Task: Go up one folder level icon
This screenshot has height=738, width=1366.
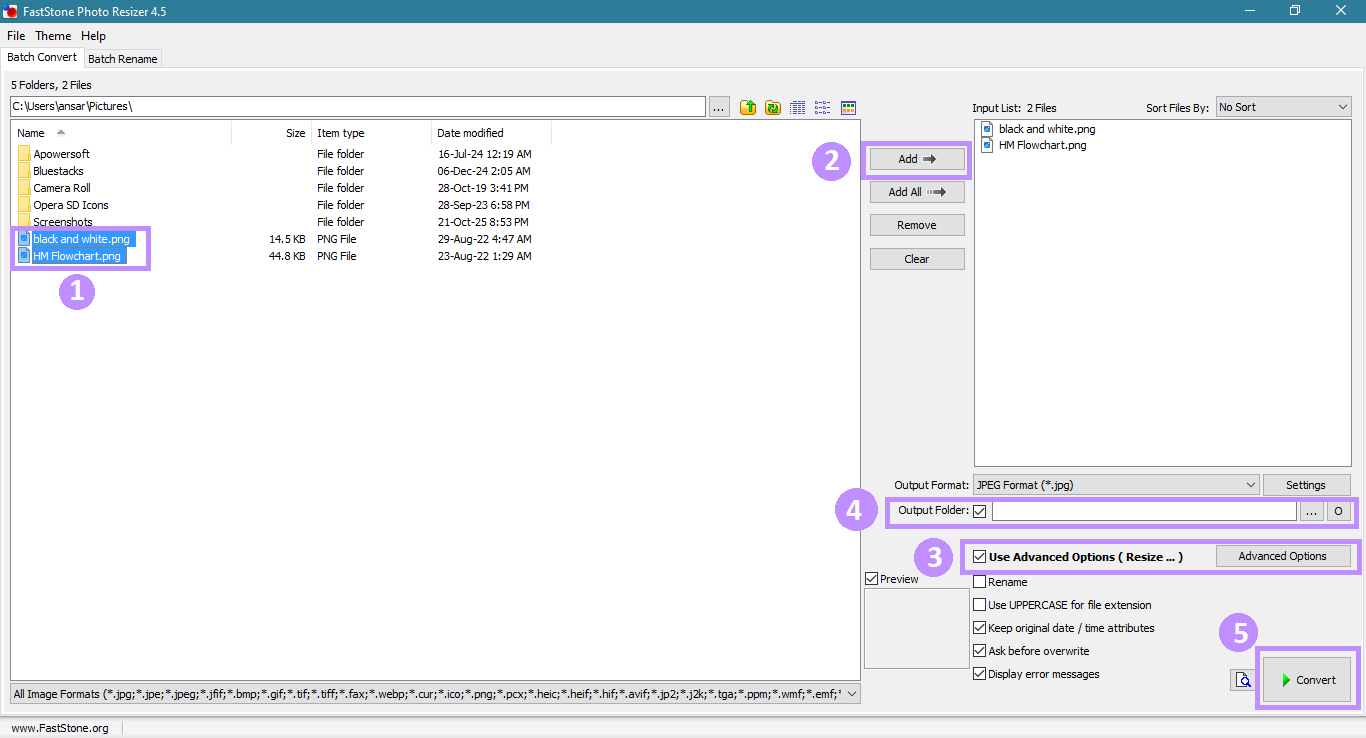Action: [x=748, y=107]
